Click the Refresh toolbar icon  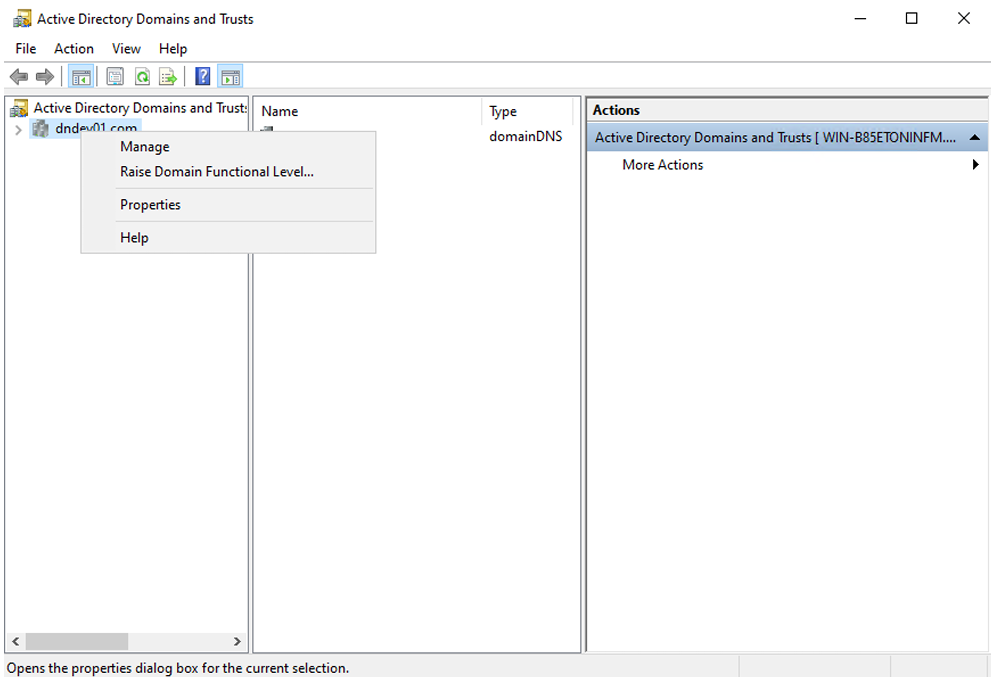142,77
